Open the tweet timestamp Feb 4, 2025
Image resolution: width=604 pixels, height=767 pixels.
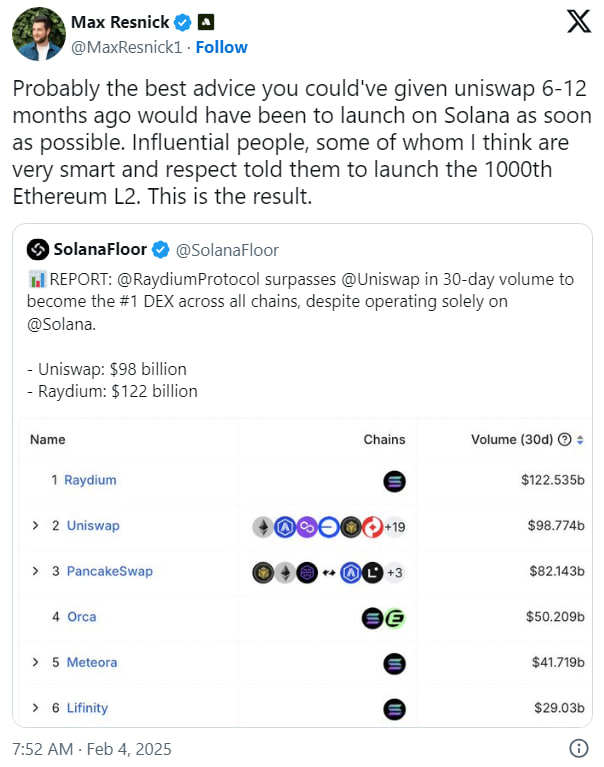pos(94,748)
